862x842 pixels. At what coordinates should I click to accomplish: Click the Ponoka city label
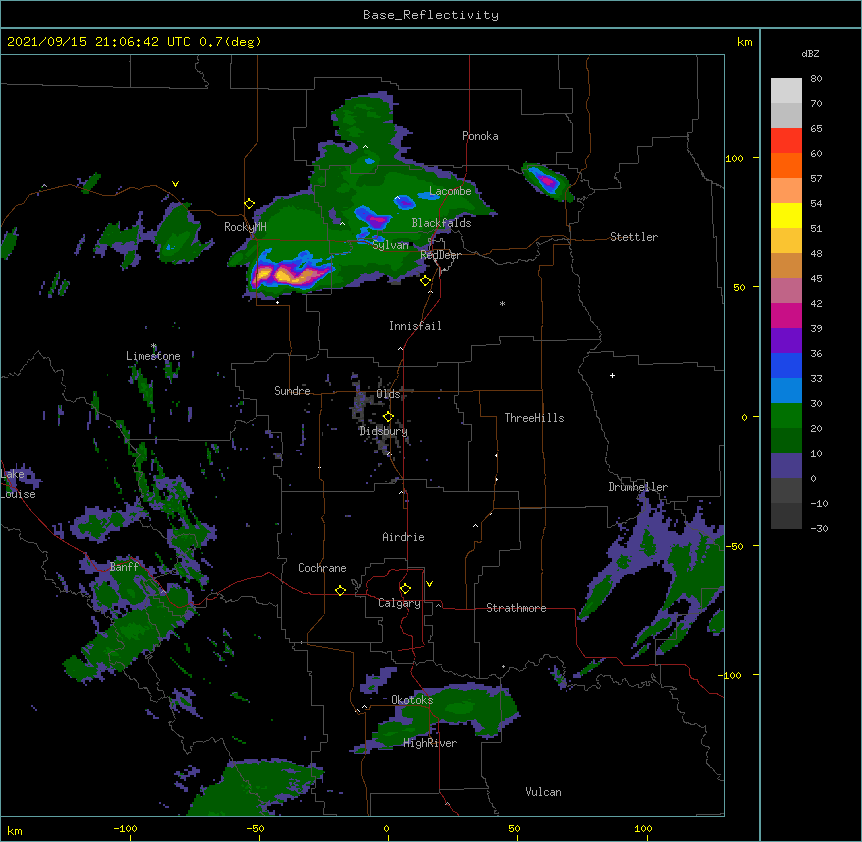[480, 136]
